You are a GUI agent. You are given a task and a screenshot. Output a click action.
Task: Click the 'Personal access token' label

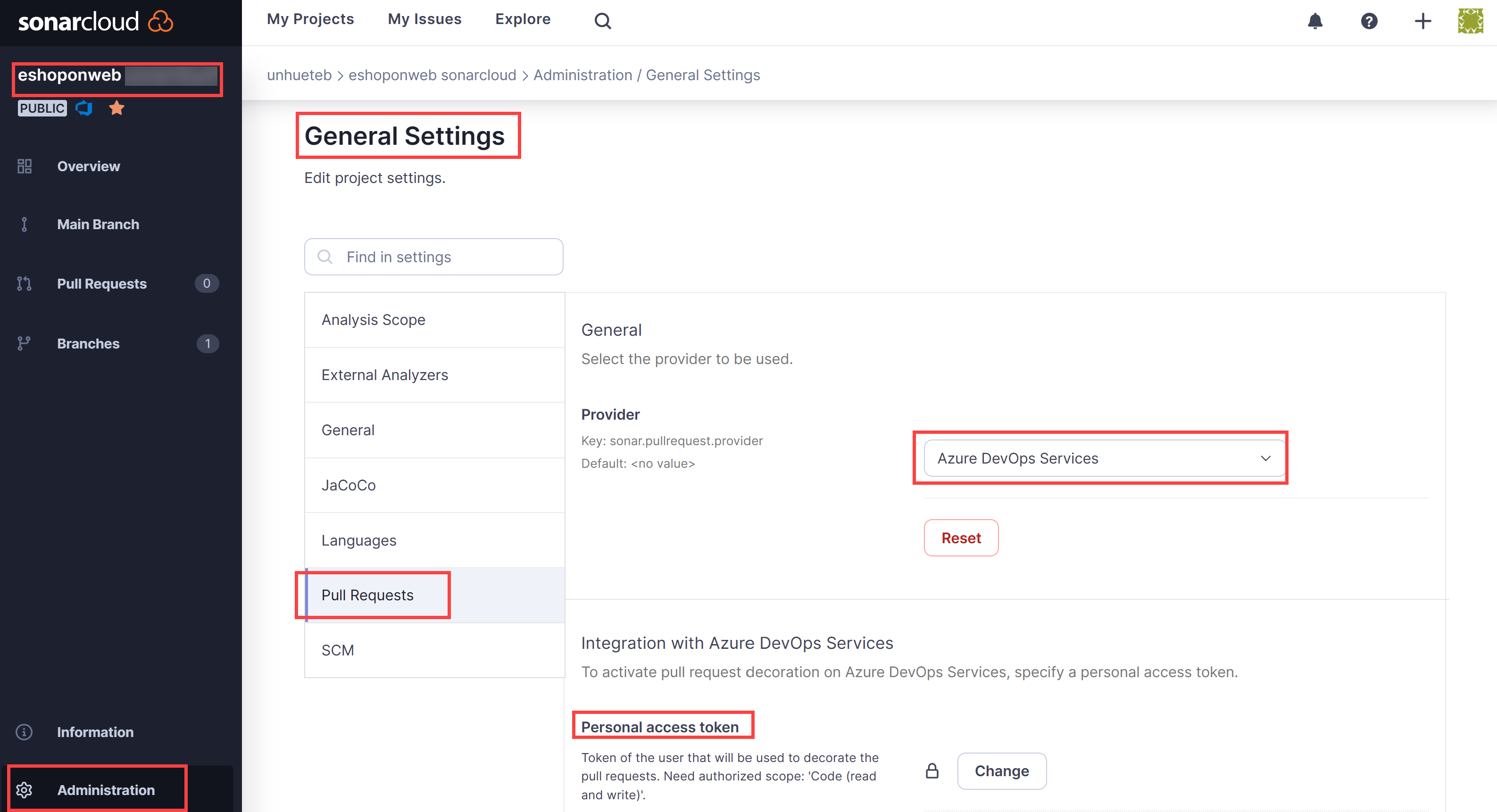pos(659,727)
